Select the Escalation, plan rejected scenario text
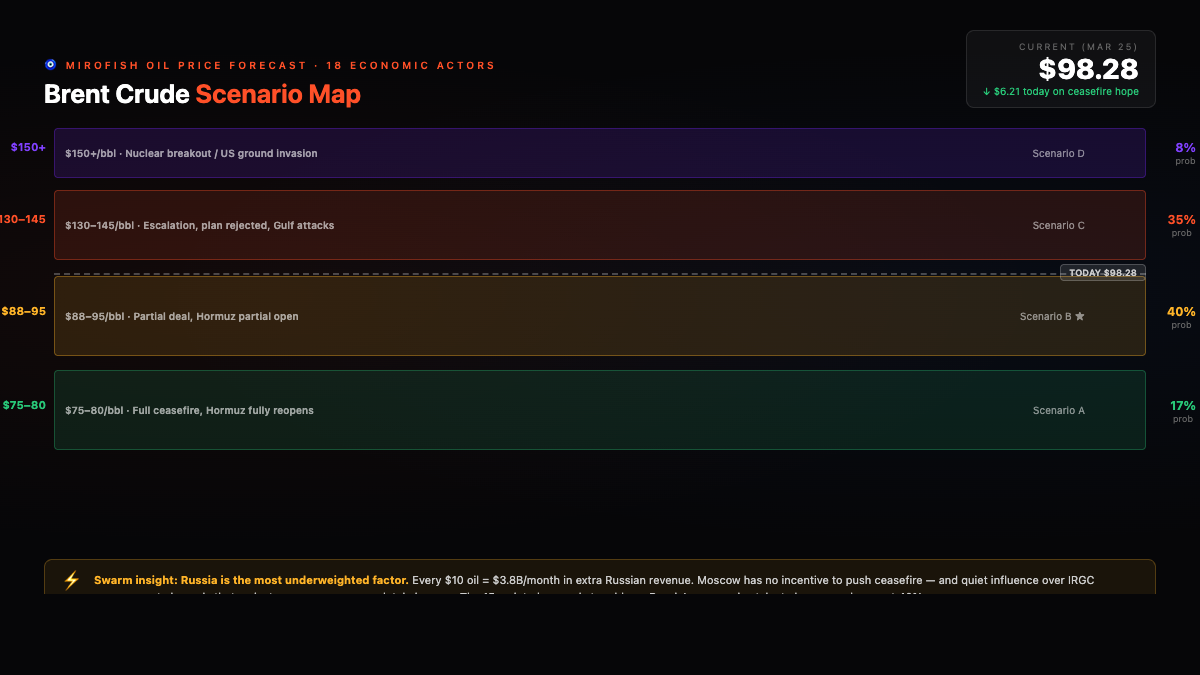The width and height of the screenshot is (1200, 675). click(x=199, y=226)
